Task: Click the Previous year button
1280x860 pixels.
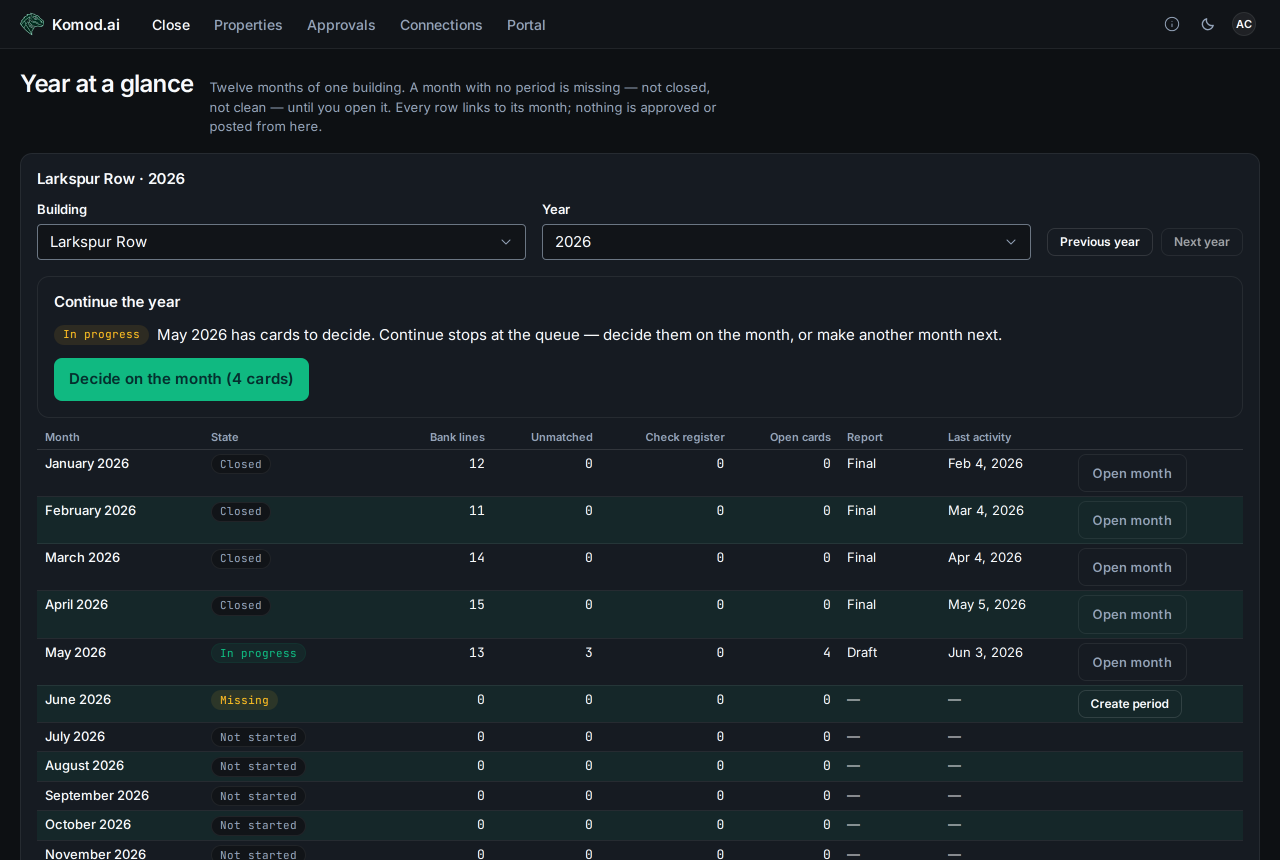Action: point(1100,242)
